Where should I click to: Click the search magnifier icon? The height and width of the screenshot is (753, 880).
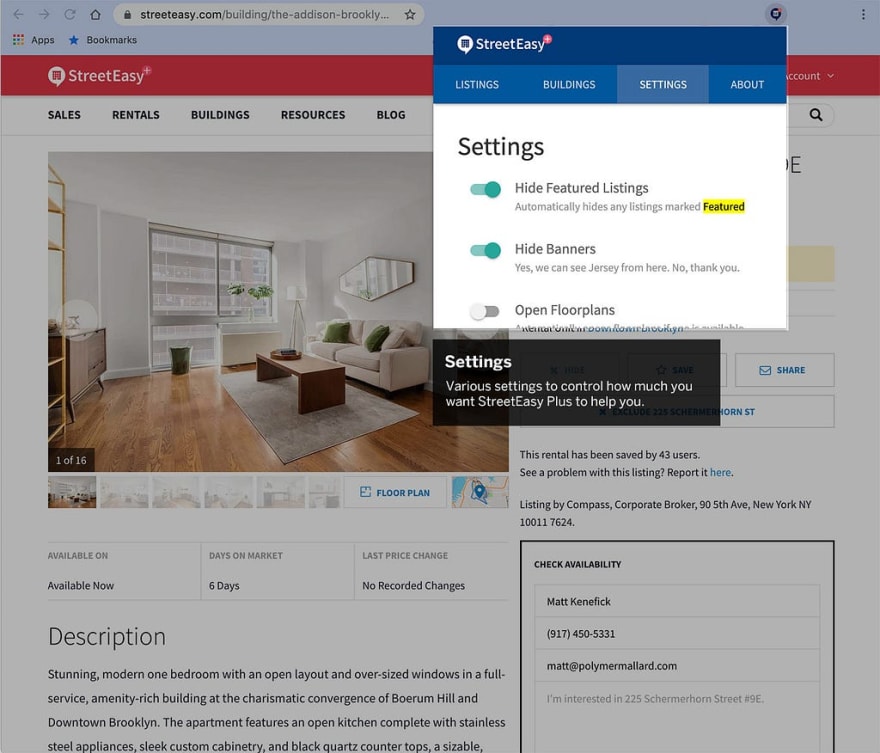coord(815,115)
